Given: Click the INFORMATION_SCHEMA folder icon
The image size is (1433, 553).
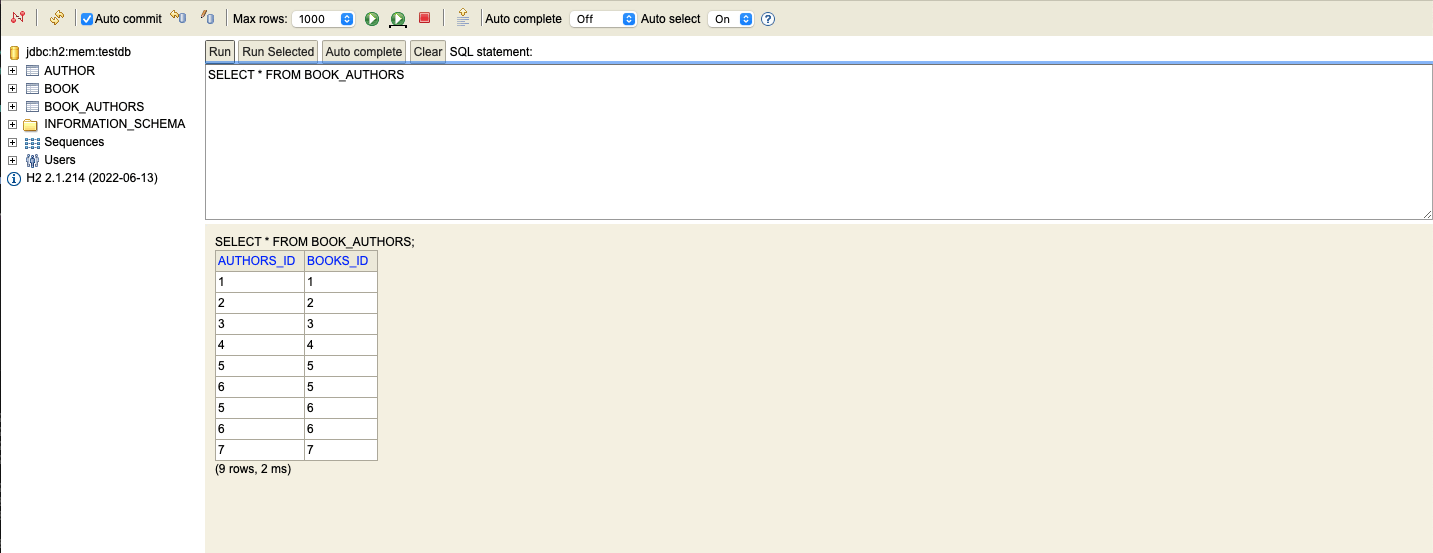Looking at the screenshot, I should (31, 125).
